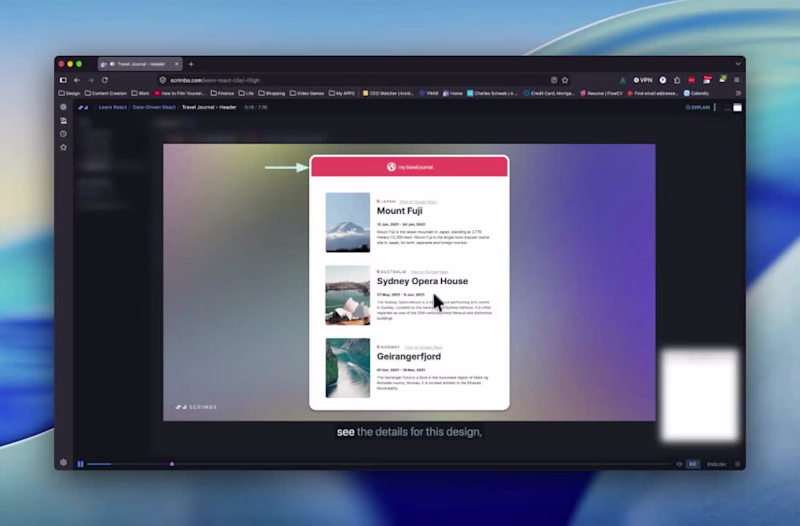This screenshot has width=800, height=526.
Task: Show more bookmarks with double chevron
Action: pyautogui.click(x=738, y=93)
